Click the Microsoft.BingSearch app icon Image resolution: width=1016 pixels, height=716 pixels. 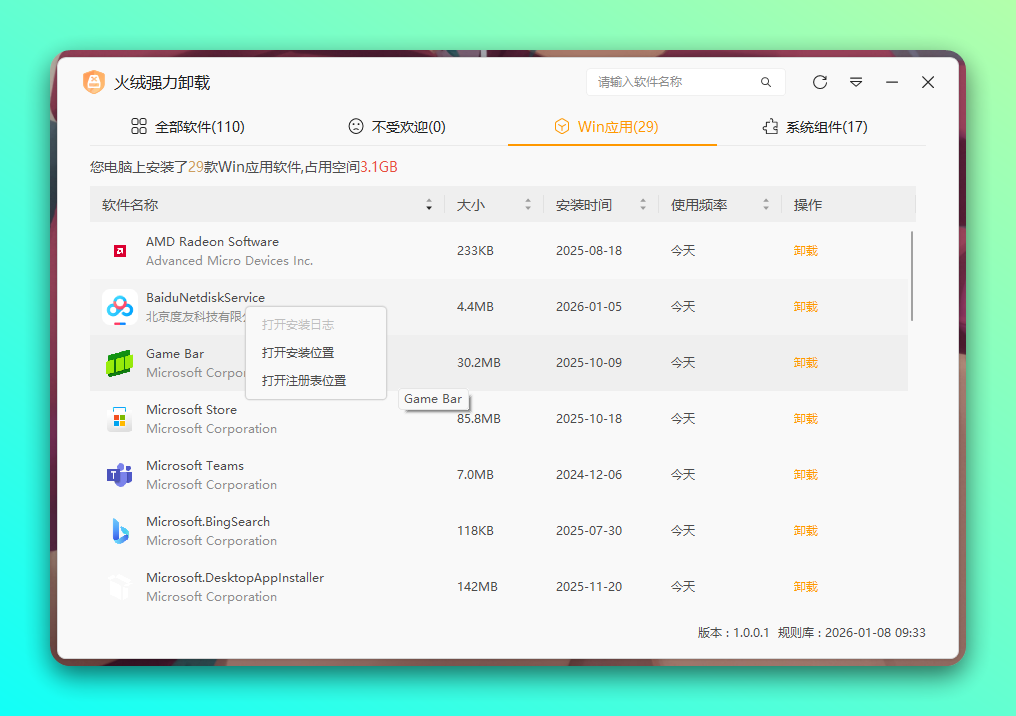click(119, 530)
